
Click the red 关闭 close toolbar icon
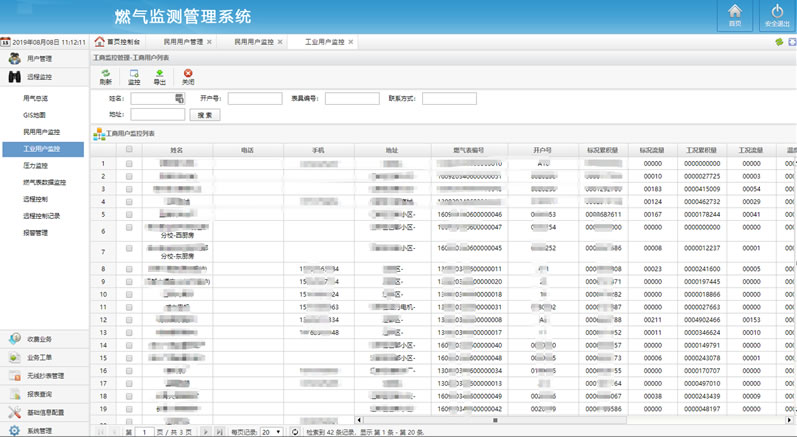[188, 73]
